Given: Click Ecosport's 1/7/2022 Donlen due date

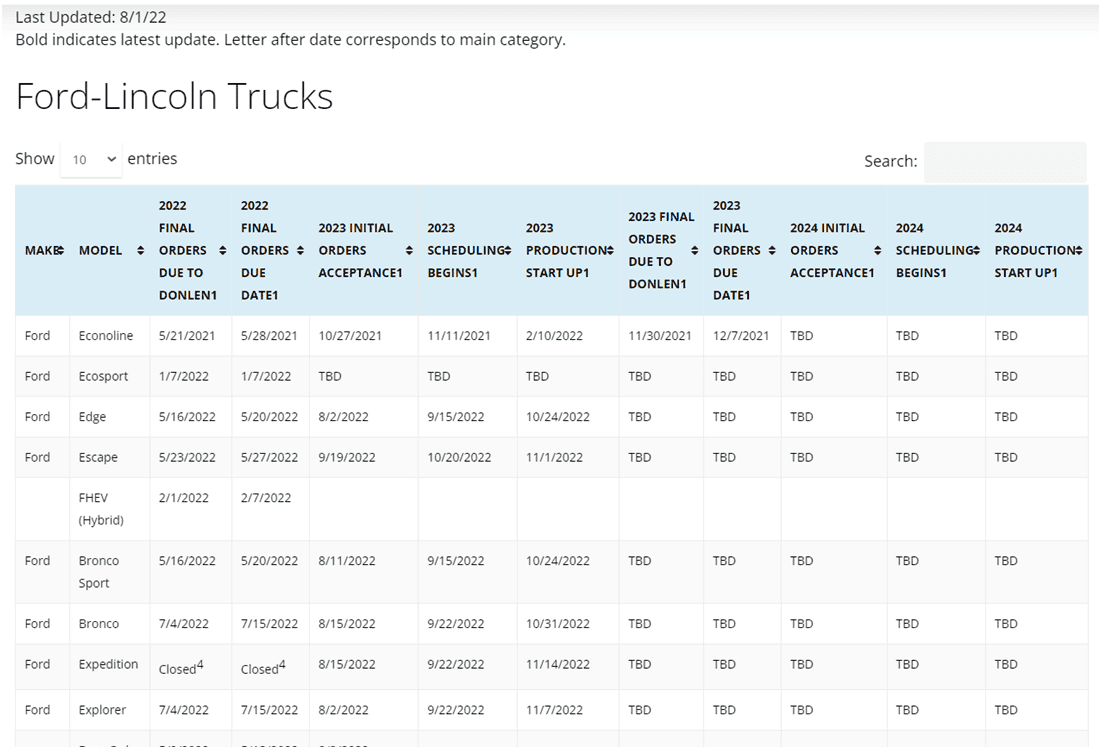Looking at the screenshot, I should coord(183,376).
